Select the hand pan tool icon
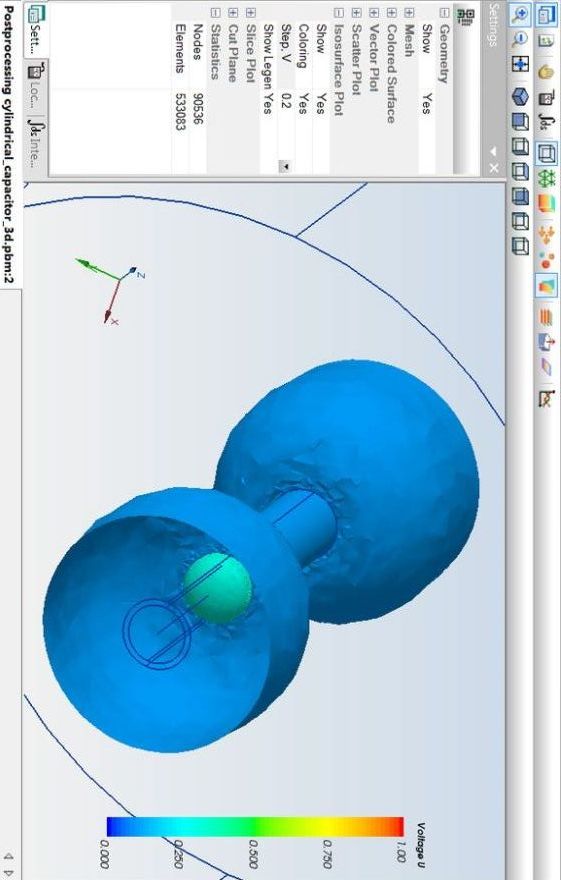 [x=546, y=71]
